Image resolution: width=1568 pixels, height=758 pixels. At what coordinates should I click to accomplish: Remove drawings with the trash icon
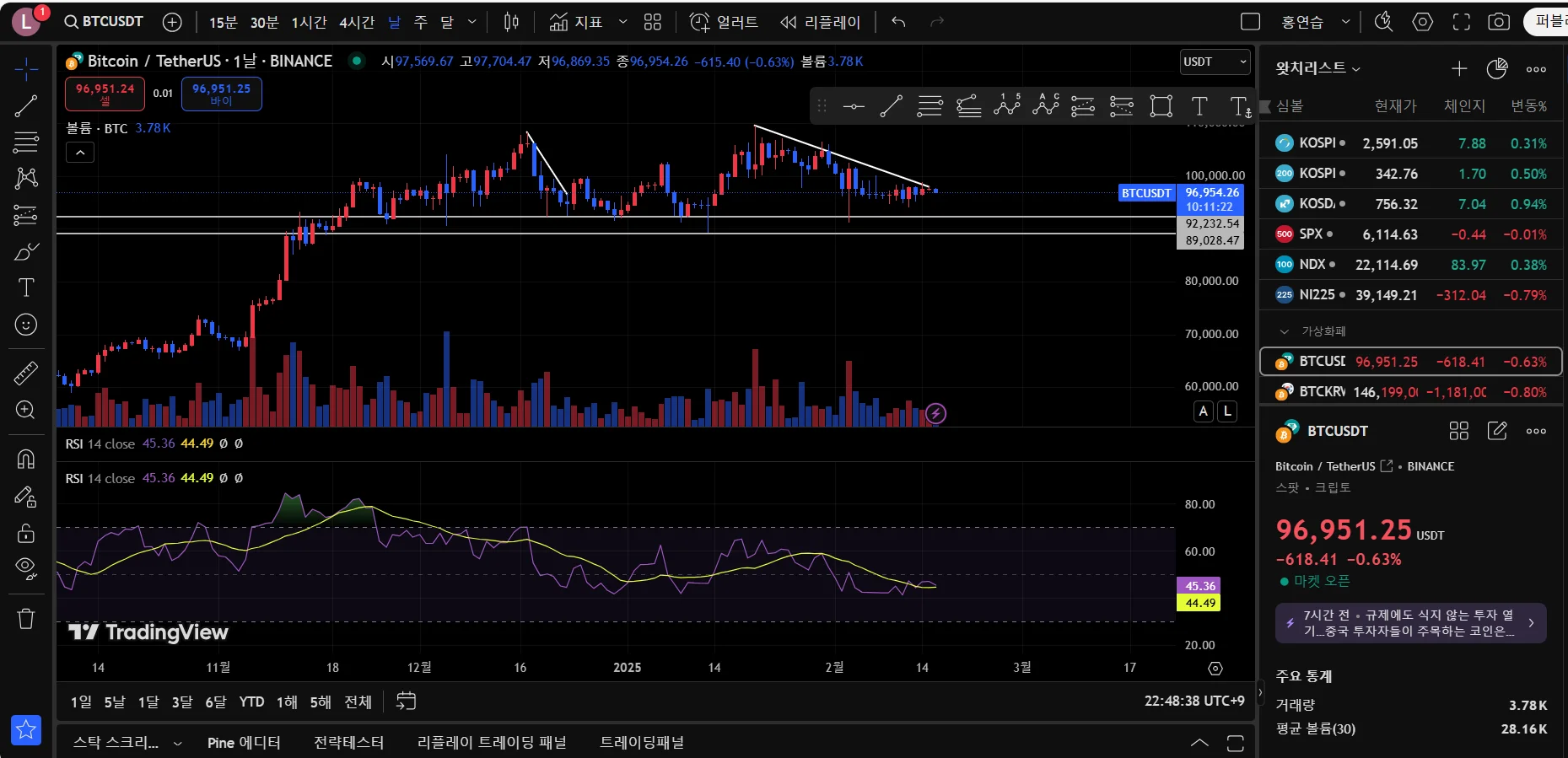coord(26,619)
